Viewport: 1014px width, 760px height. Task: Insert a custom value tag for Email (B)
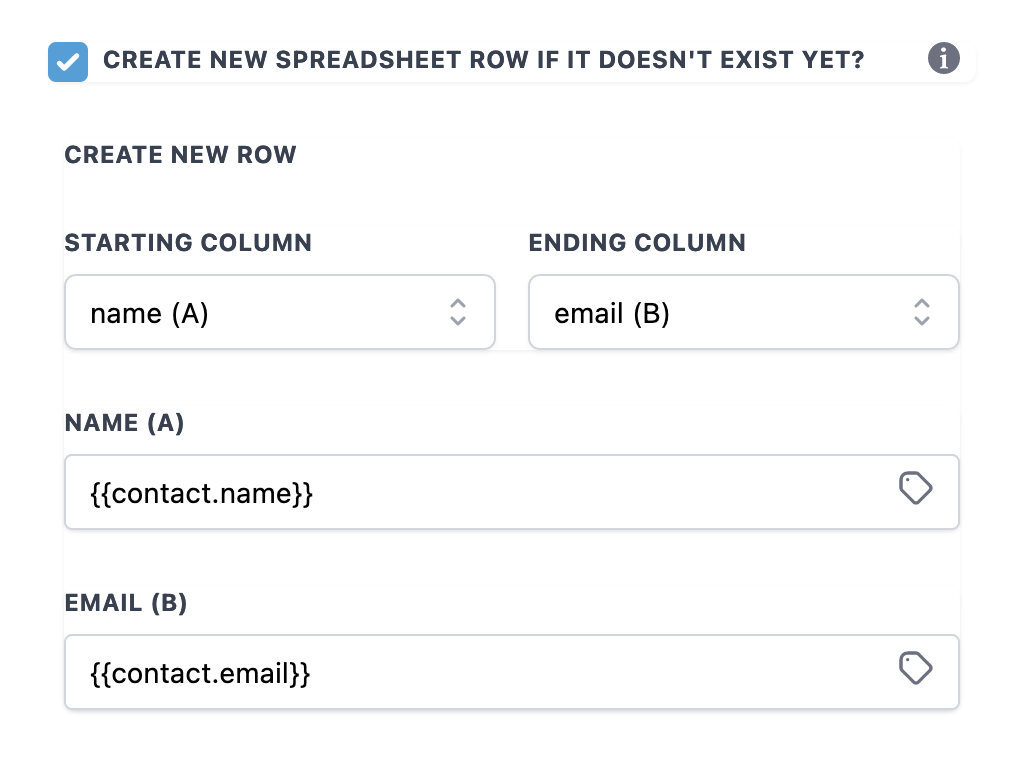click(915, 668)
